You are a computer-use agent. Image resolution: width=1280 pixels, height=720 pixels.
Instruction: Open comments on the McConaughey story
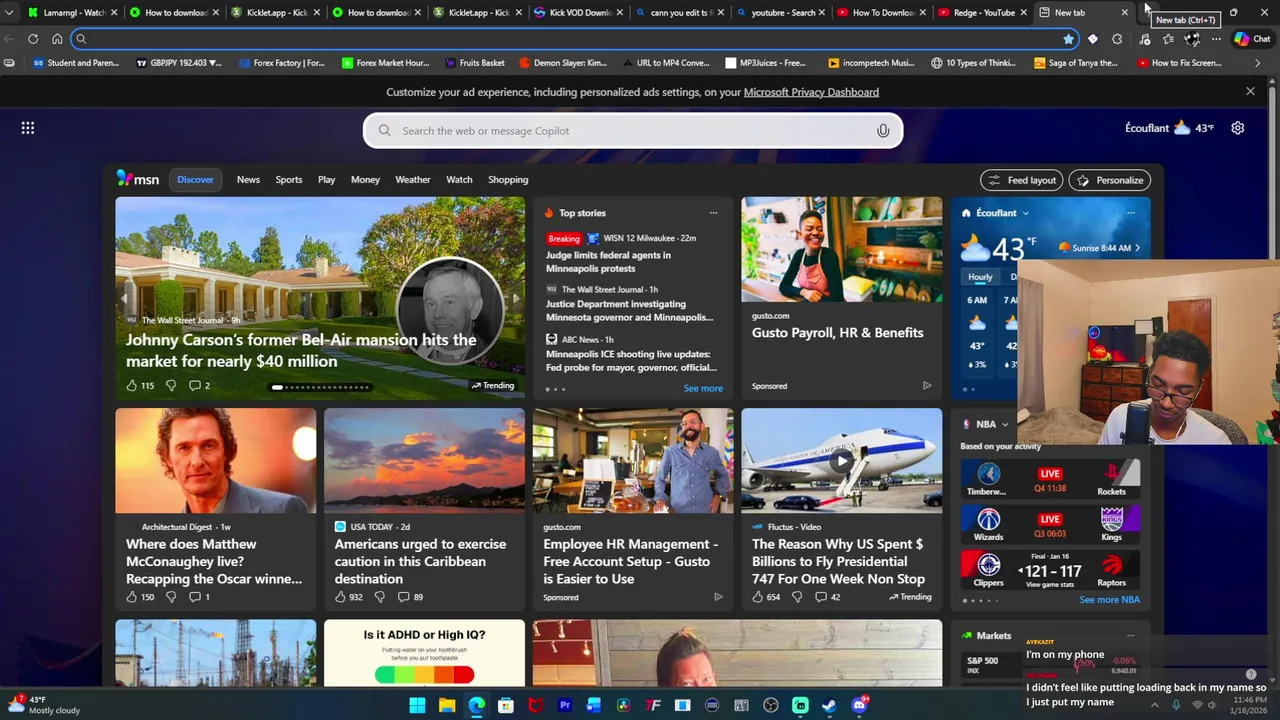[x=198, y=597]
